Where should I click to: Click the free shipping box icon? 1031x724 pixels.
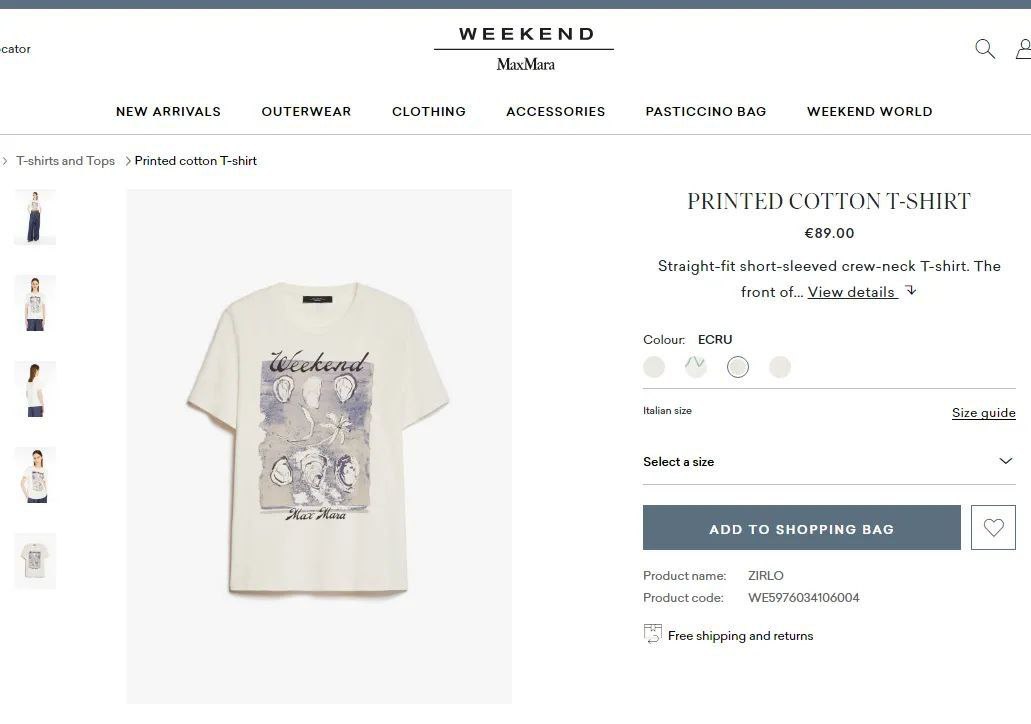[x=652, y=634]
